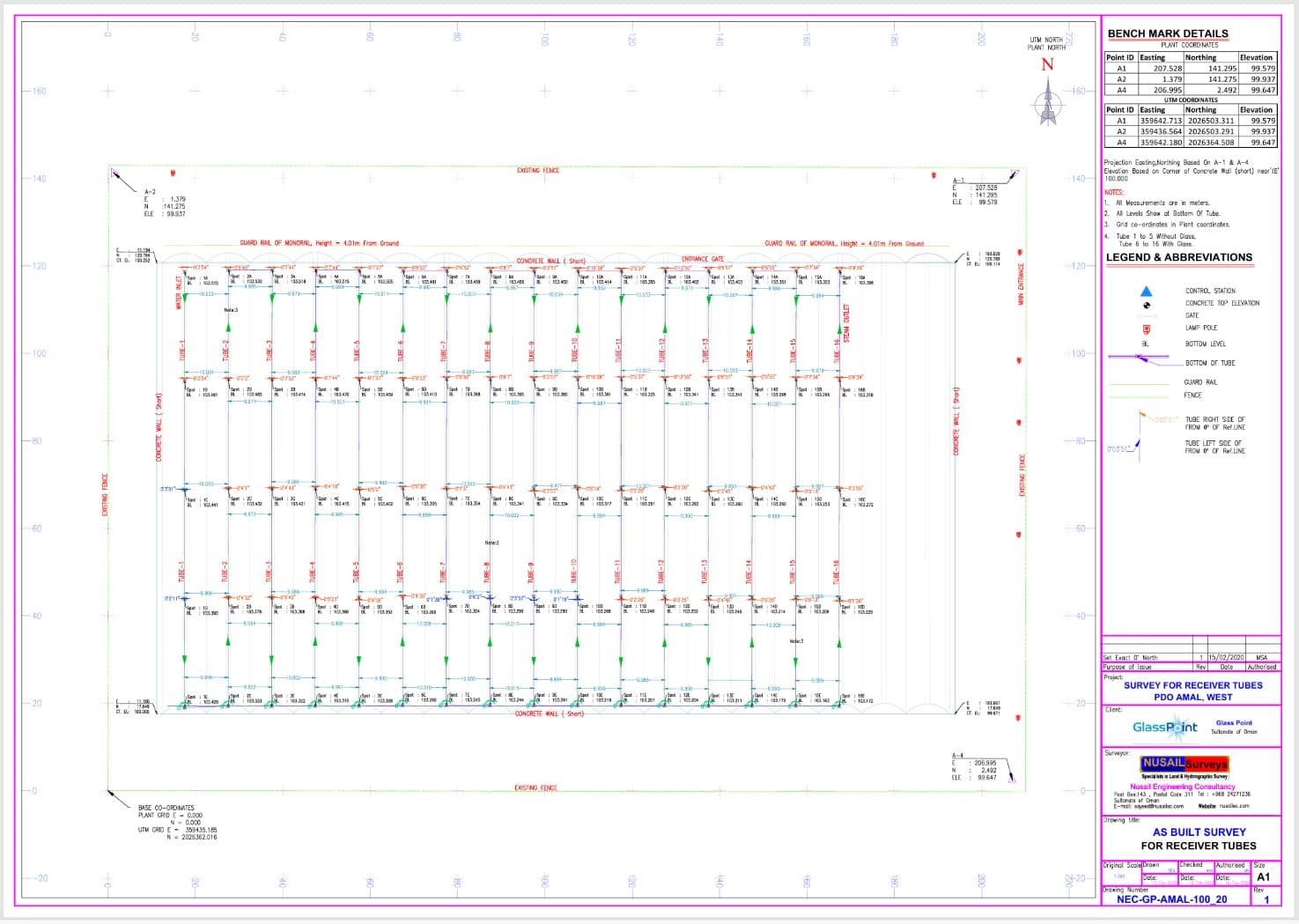Click note 'All Levels Show at Bottom Of Tube.'
The height and width of the screenshot is (924, 1299).
tap(1168, 213)
